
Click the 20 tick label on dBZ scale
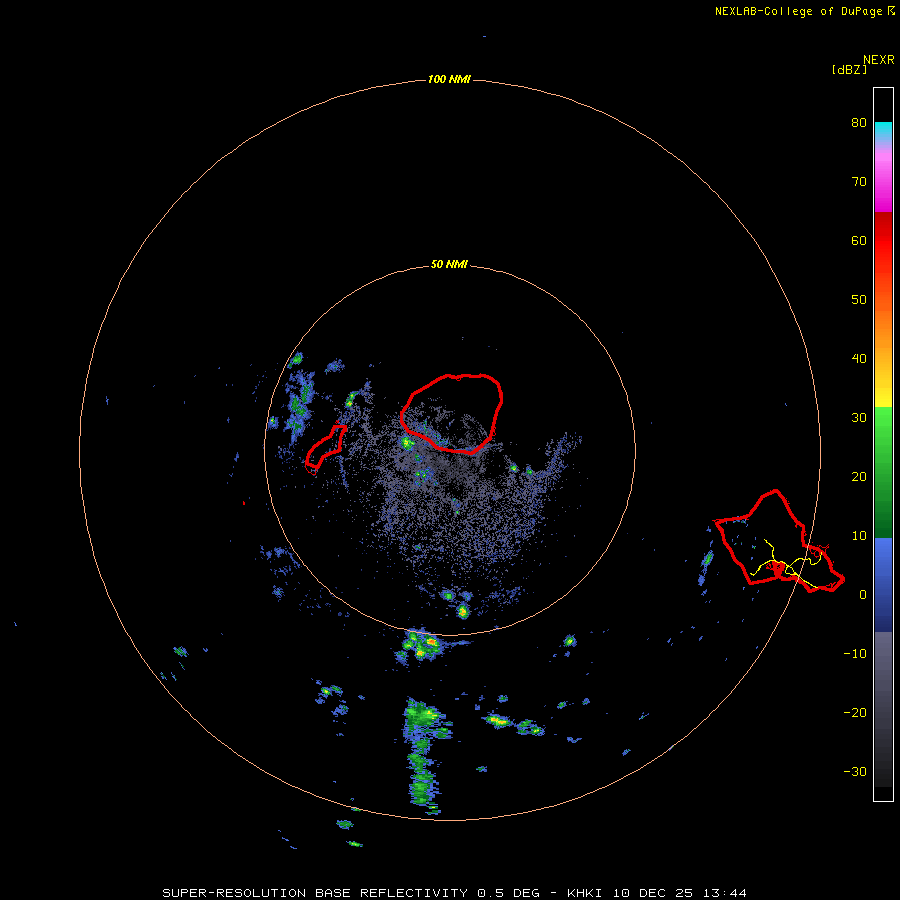click(859, 476)
